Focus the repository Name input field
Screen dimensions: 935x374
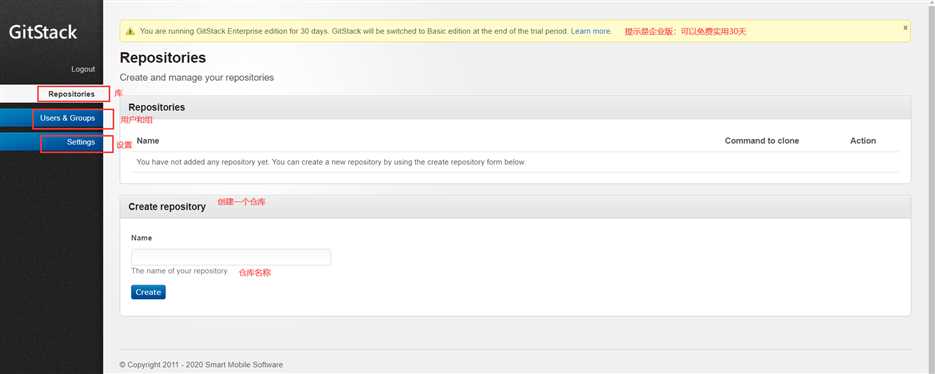pyautogui.click(x=231, y=257)
